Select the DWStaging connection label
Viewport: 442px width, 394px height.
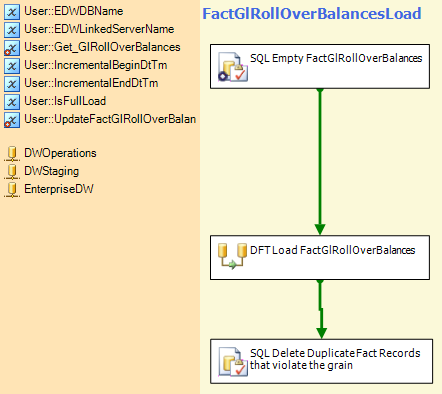pos(52,171)
